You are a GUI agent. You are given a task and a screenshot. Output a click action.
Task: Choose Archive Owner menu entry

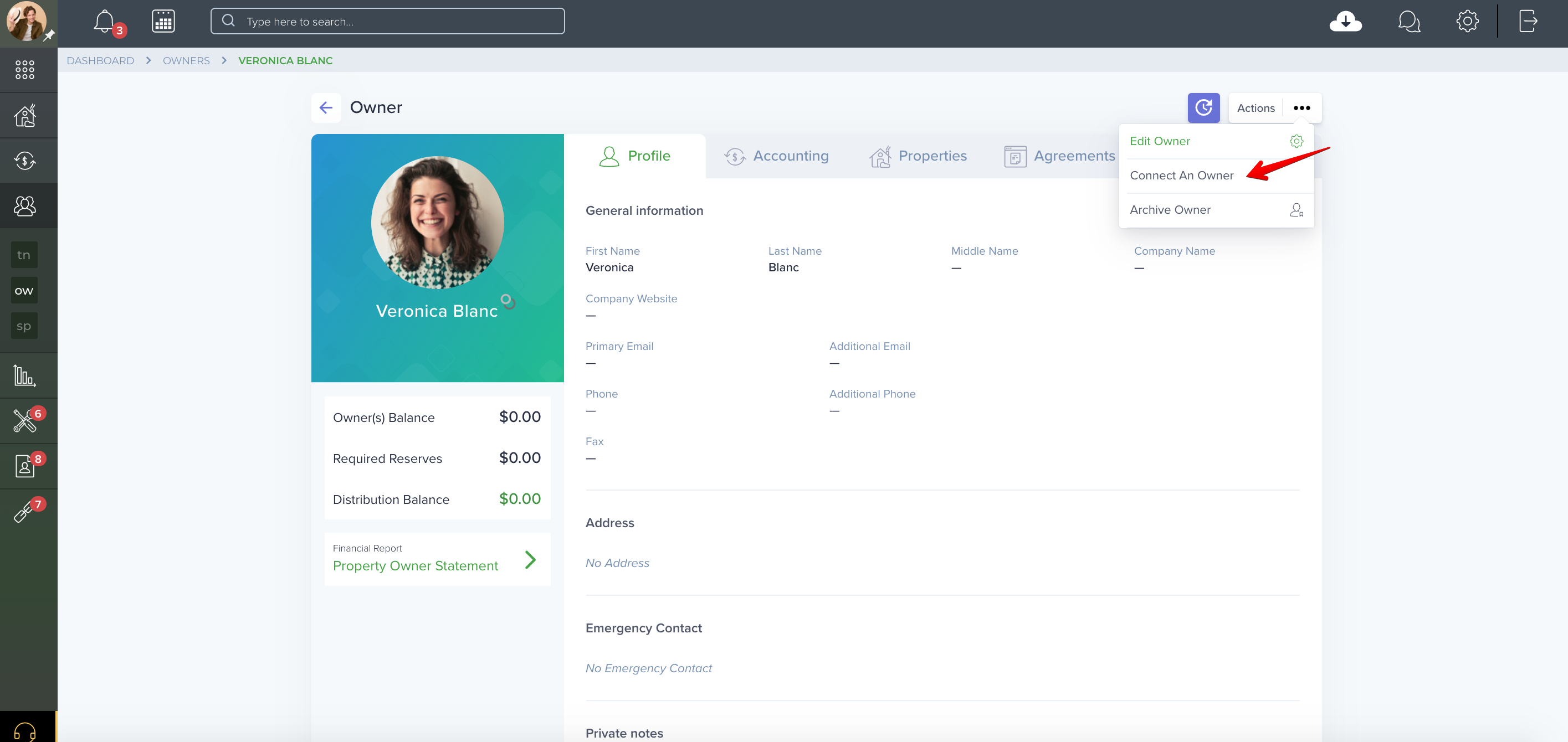(x=1216, y=210)
